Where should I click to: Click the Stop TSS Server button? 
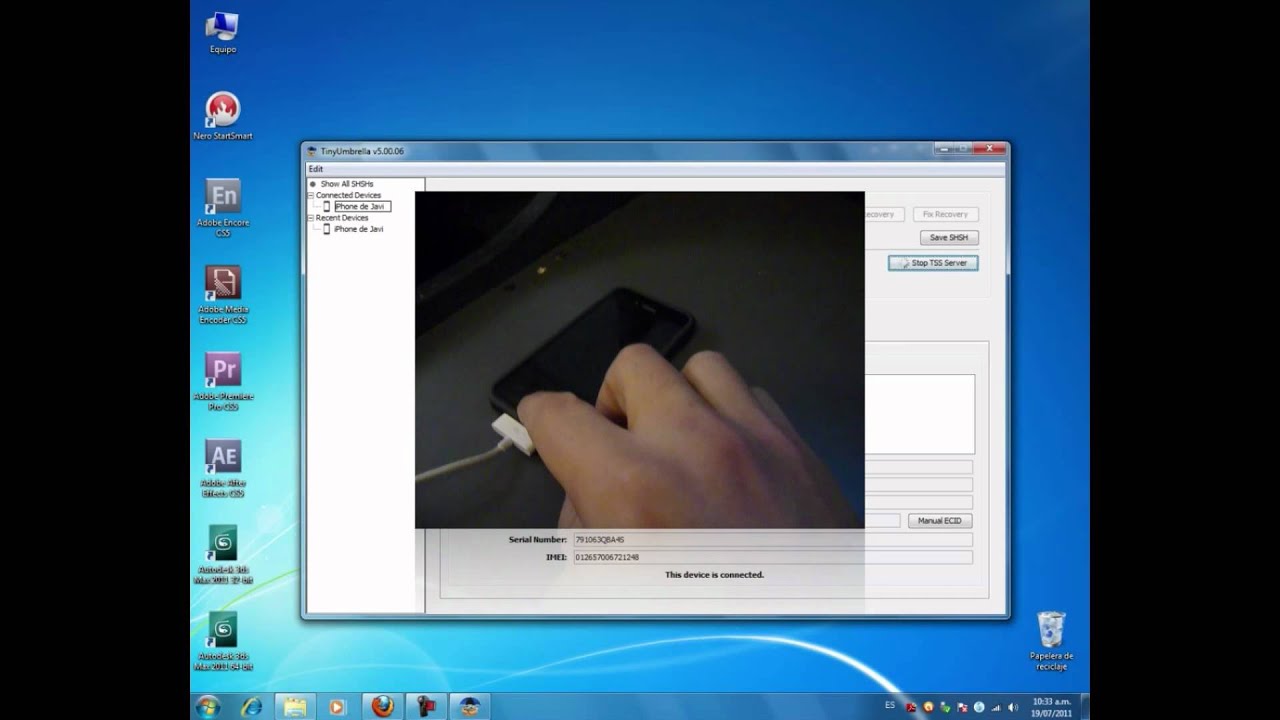[933, 263]
